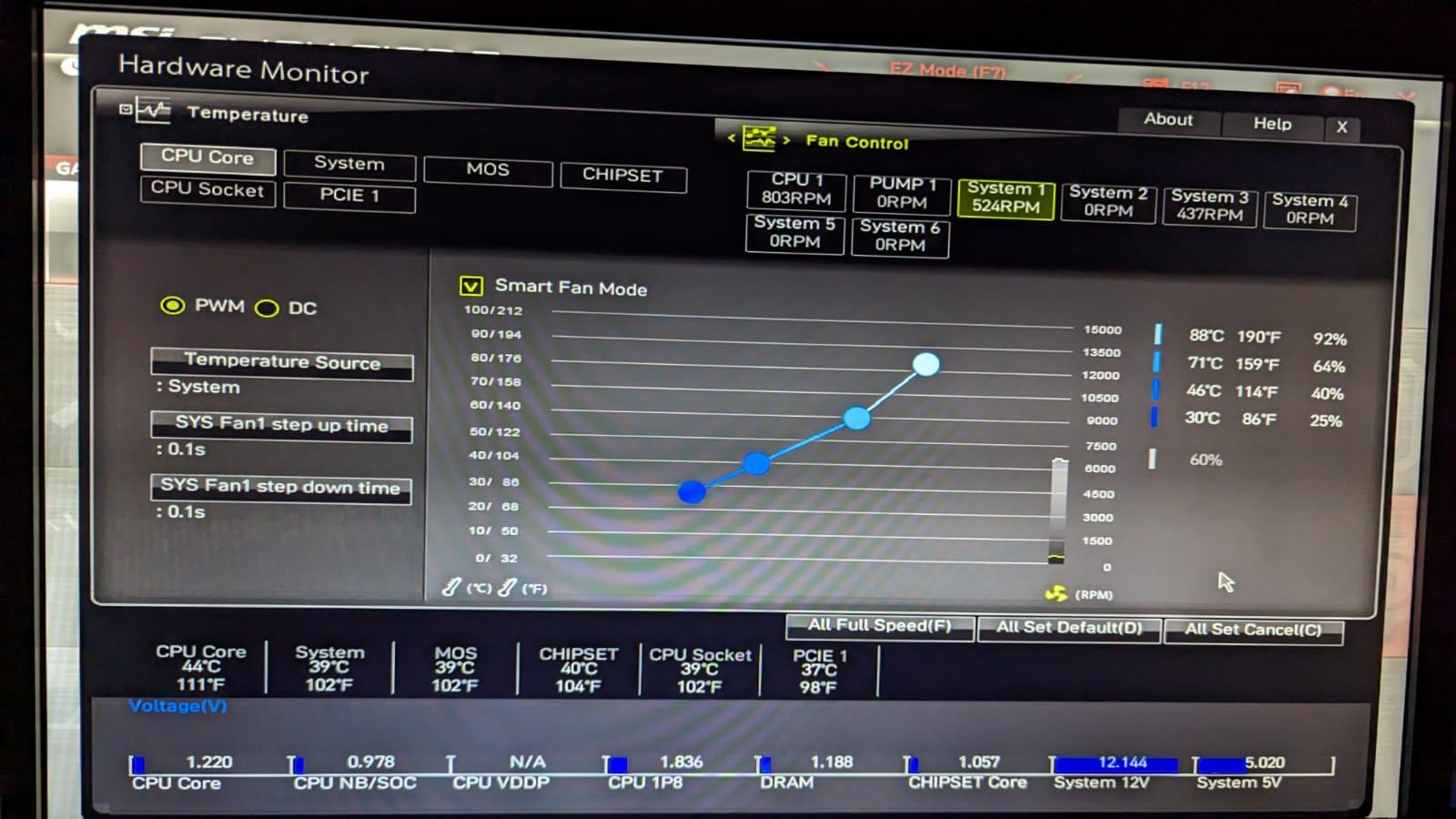This screenshot has height=819, width=1456.
Task: Select the MOS temperature tab
Action: 488,171
